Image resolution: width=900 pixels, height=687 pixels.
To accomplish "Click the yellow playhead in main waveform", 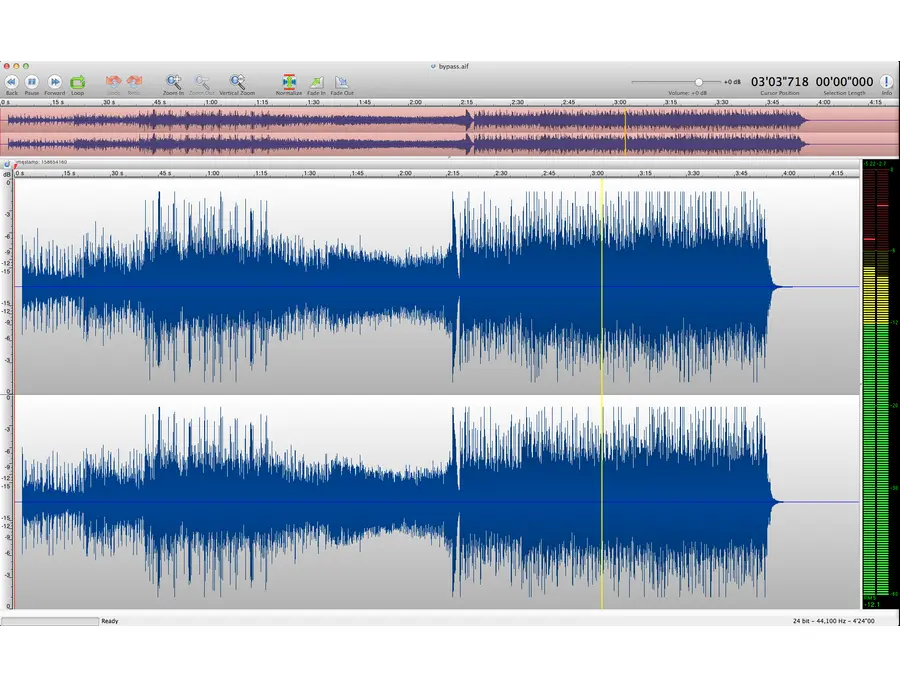I will tap(602, 393).
